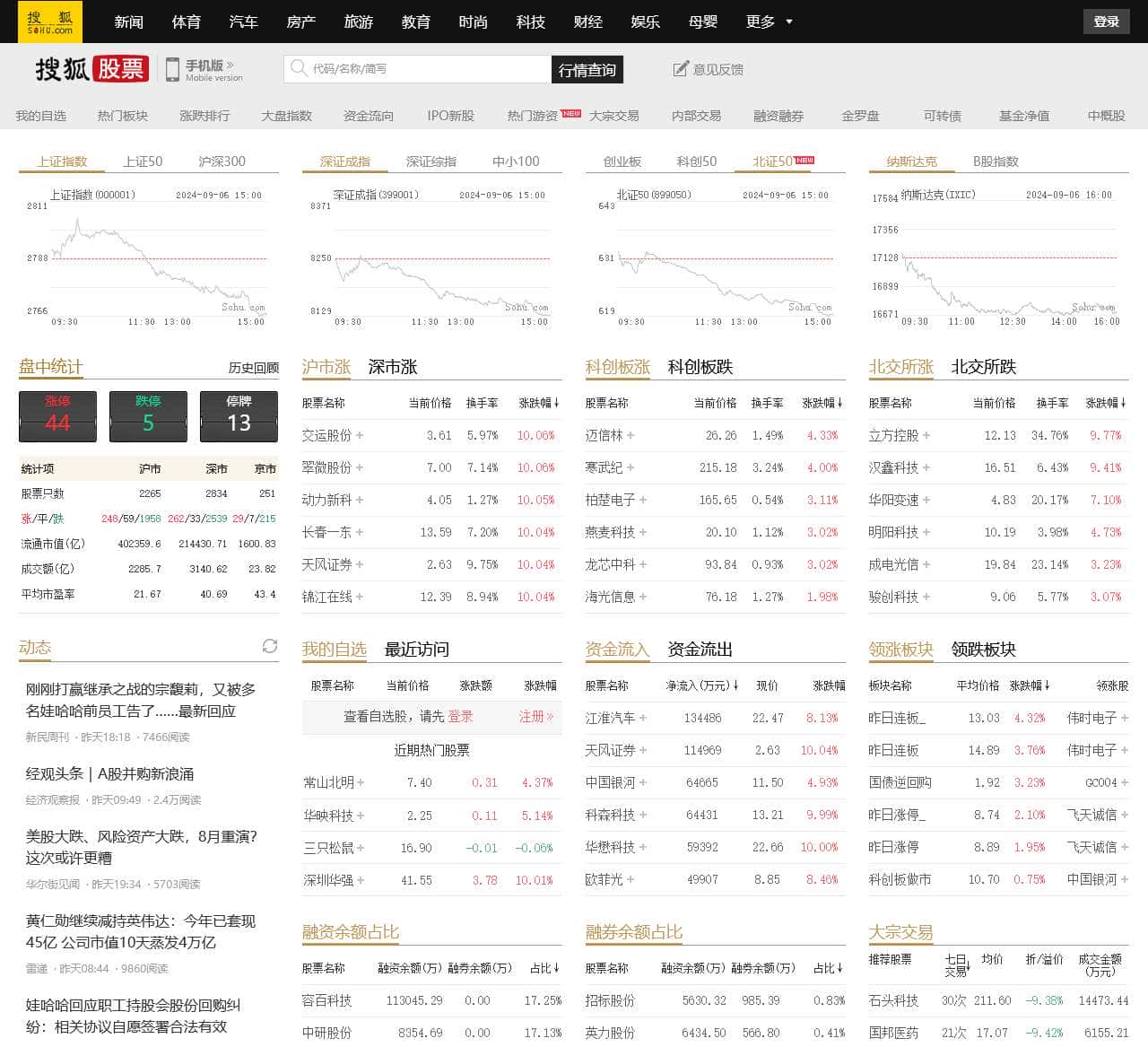1148x1047 pixels.
Task: Click the 登录 button at top right
Action: click(1106, 22)
